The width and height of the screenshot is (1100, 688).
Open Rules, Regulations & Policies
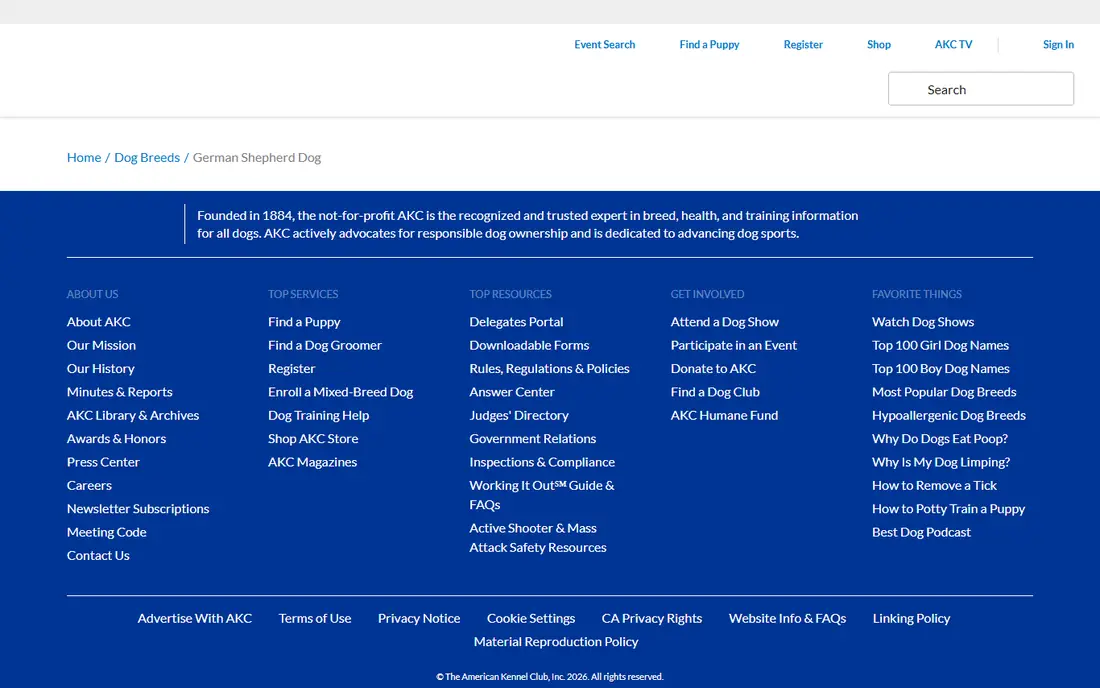point(549,368)
